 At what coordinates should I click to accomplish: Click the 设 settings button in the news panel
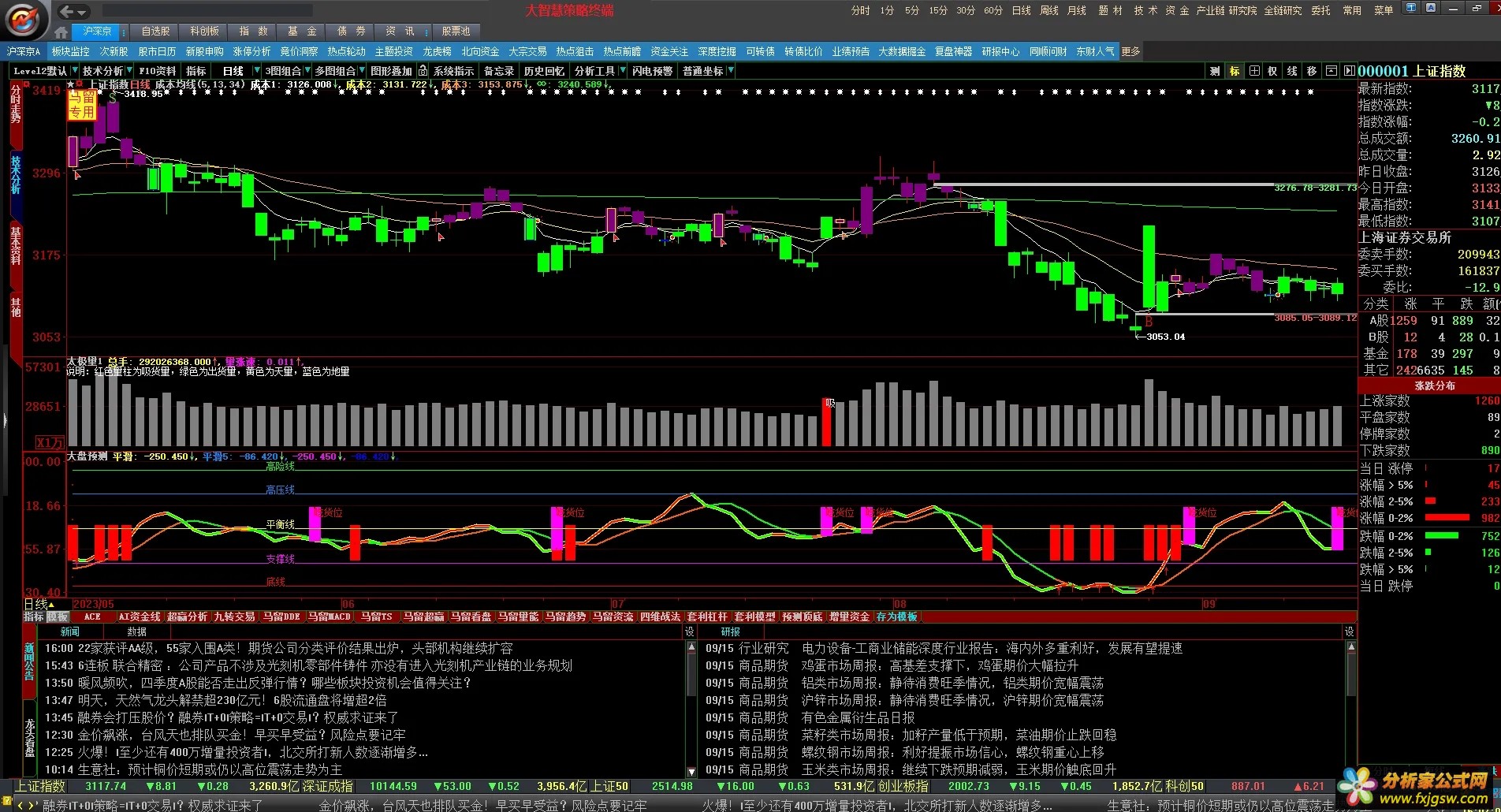690,631
